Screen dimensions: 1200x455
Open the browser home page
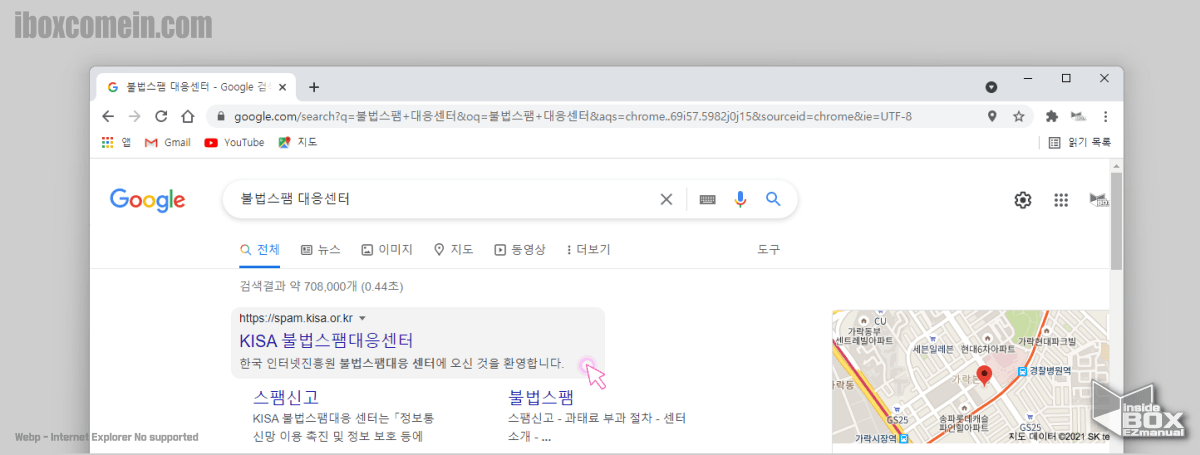click(x=187, y=116)
